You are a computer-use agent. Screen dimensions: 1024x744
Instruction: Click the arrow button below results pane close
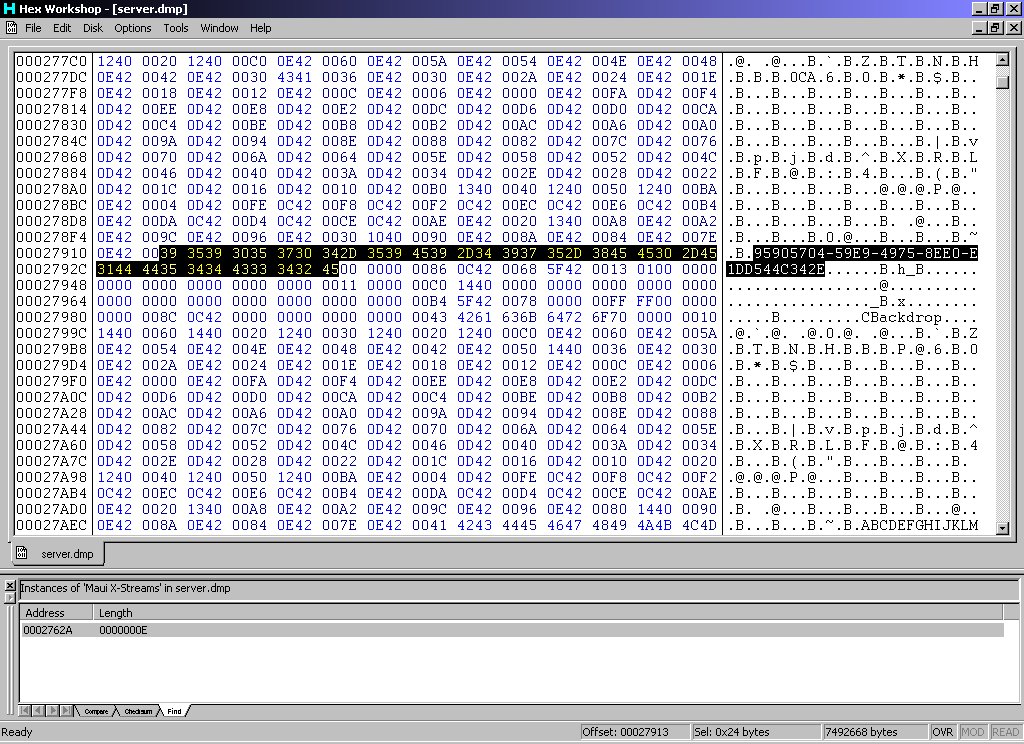click(x=10, y=597)
